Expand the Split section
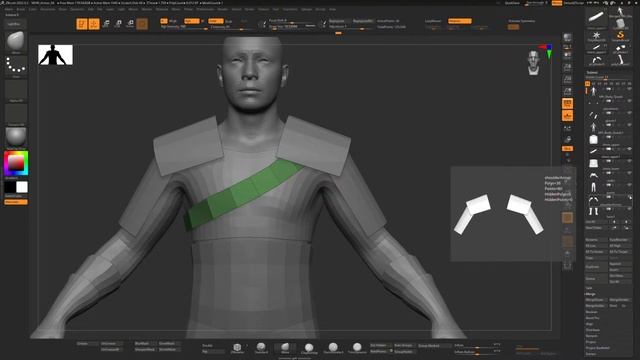640x360 pixels. coord(589,288)
